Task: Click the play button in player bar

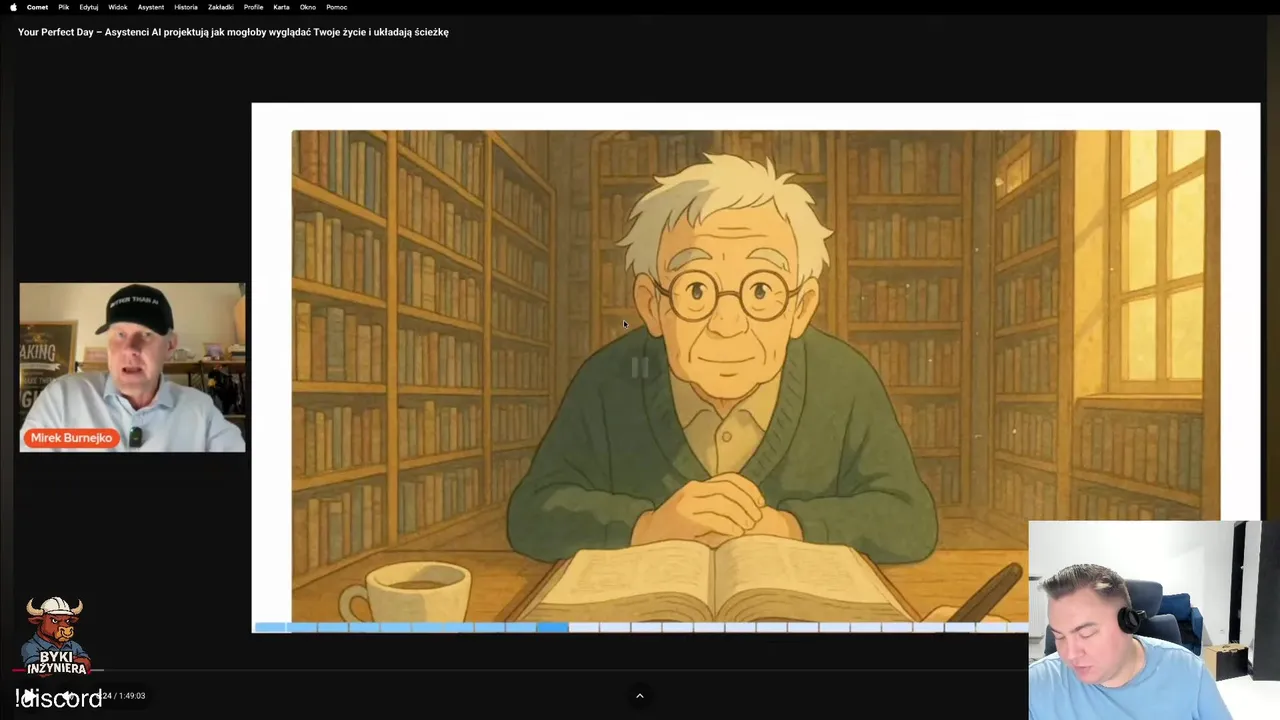Action: (x=30, y=695)
